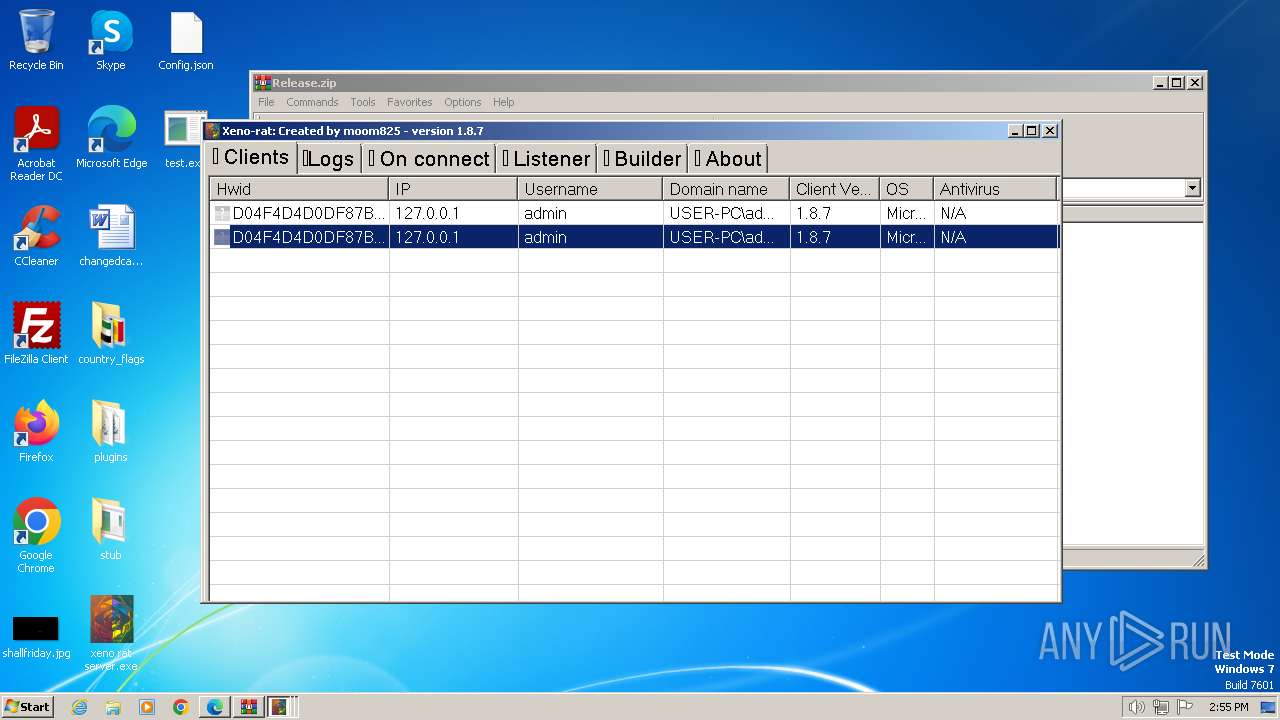Click 127.0.0.1 in the first row

point(427,213)
